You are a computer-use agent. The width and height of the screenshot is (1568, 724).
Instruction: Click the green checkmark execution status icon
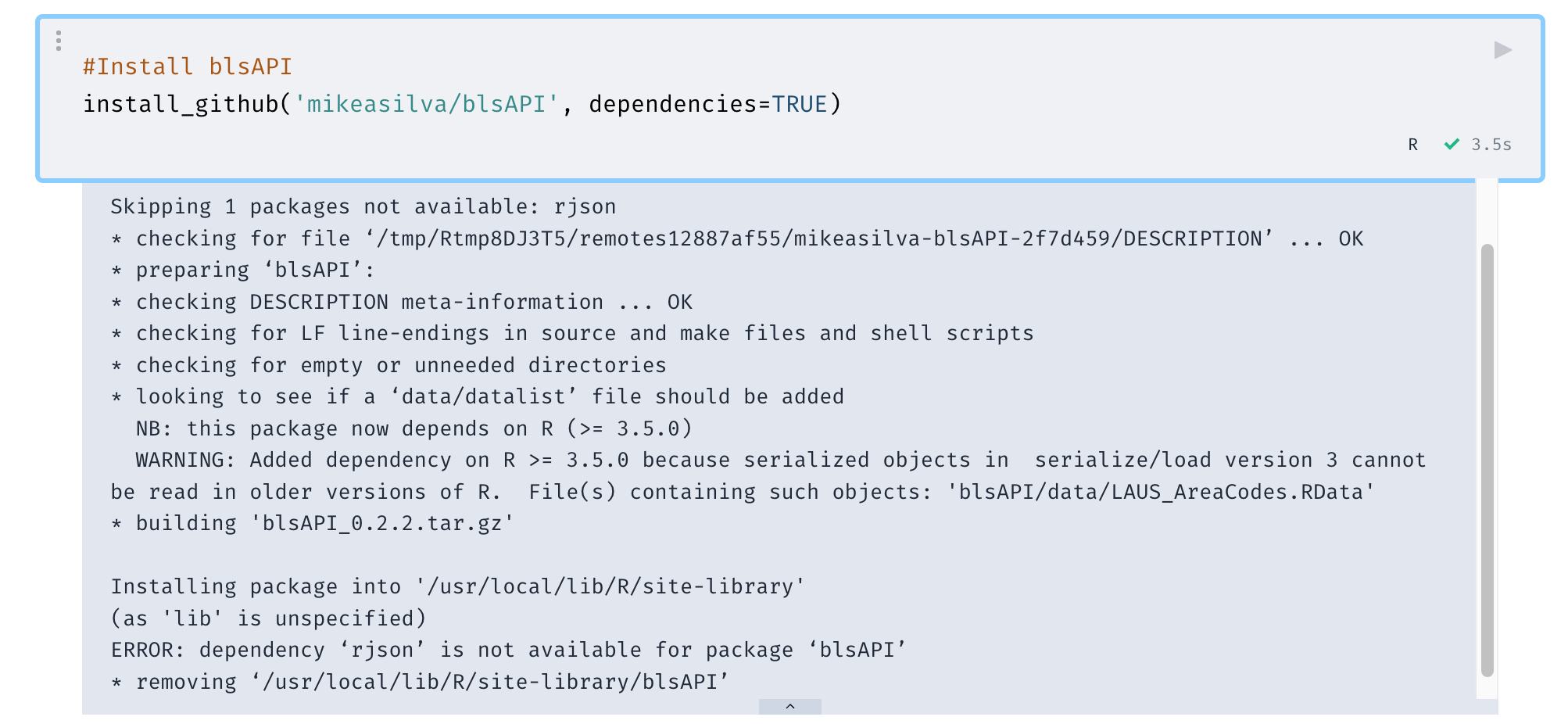pos(1452,144)
